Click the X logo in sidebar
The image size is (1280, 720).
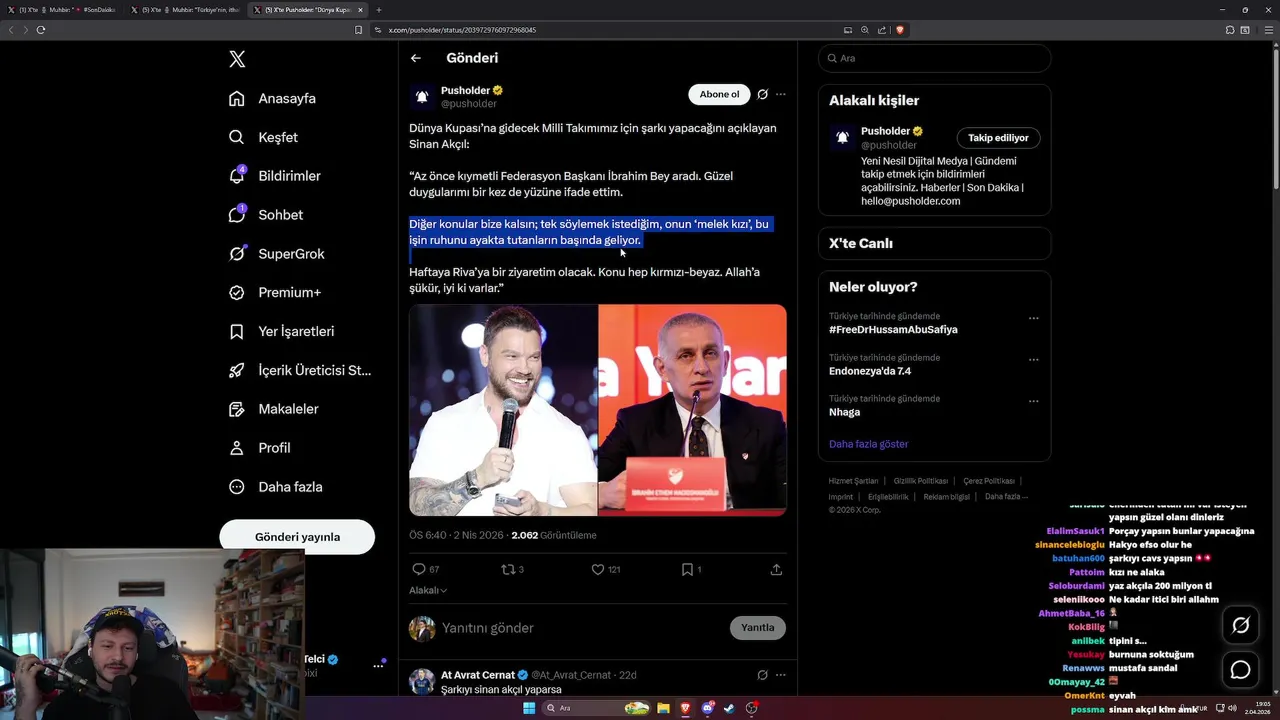[237, 59]
